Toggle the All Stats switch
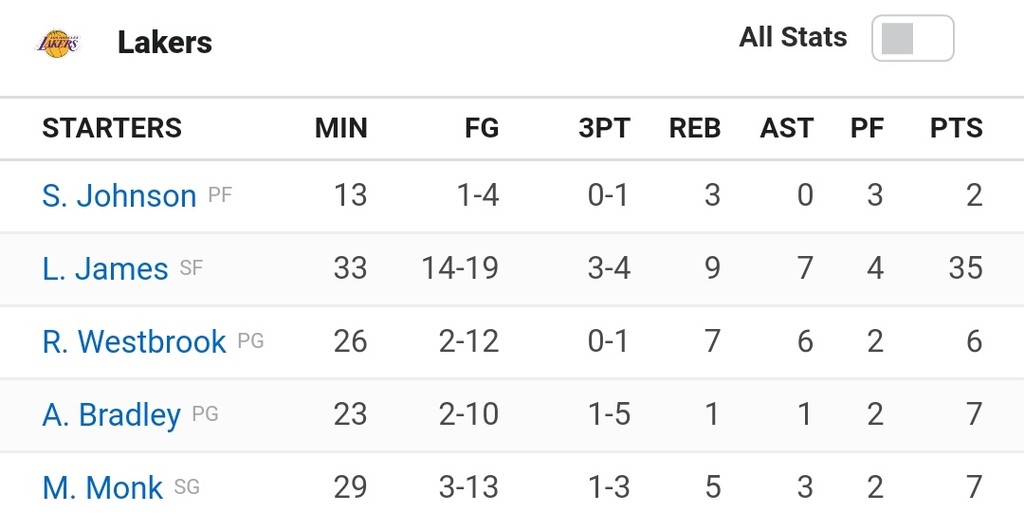The width and height of the screenshot is (1024, 521). point(912,39)
